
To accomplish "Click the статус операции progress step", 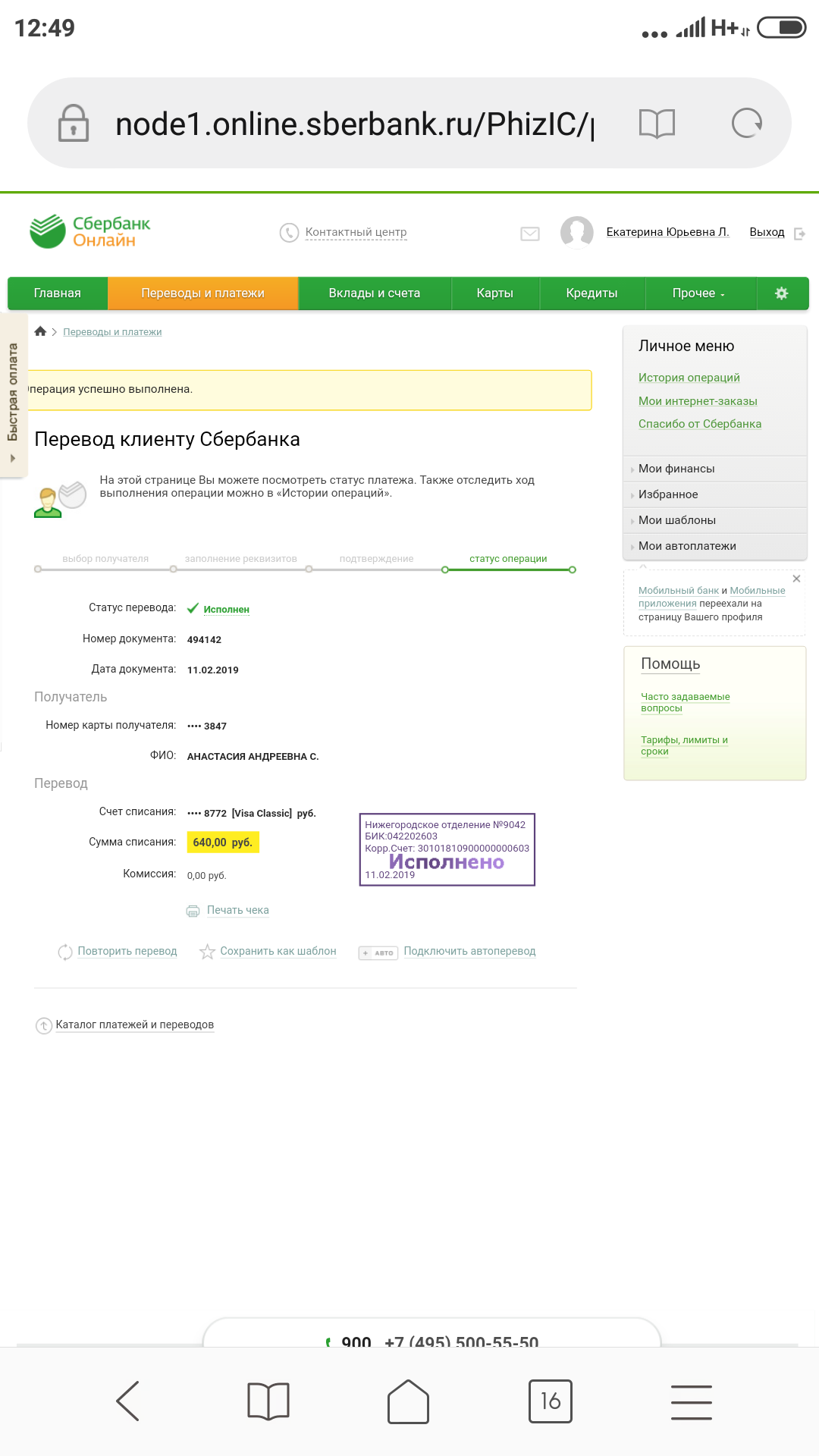I will point(508,559).
